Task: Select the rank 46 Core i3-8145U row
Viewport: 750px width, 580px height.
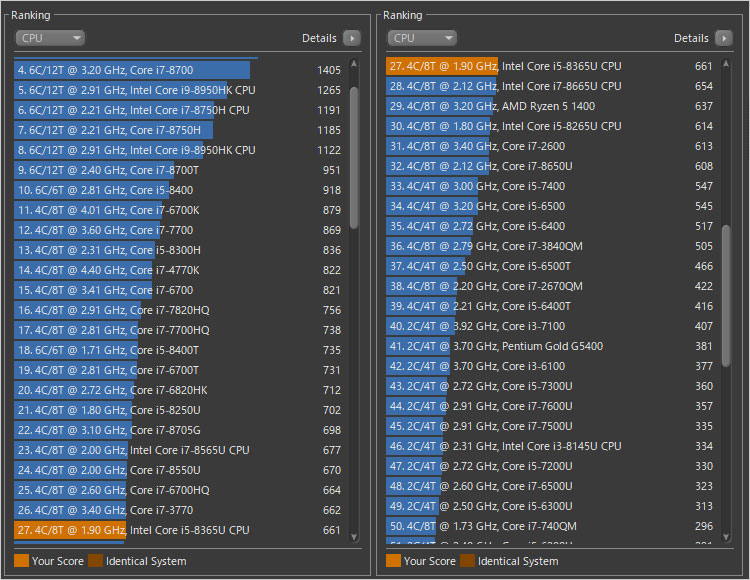Action: tap(550, 446)
